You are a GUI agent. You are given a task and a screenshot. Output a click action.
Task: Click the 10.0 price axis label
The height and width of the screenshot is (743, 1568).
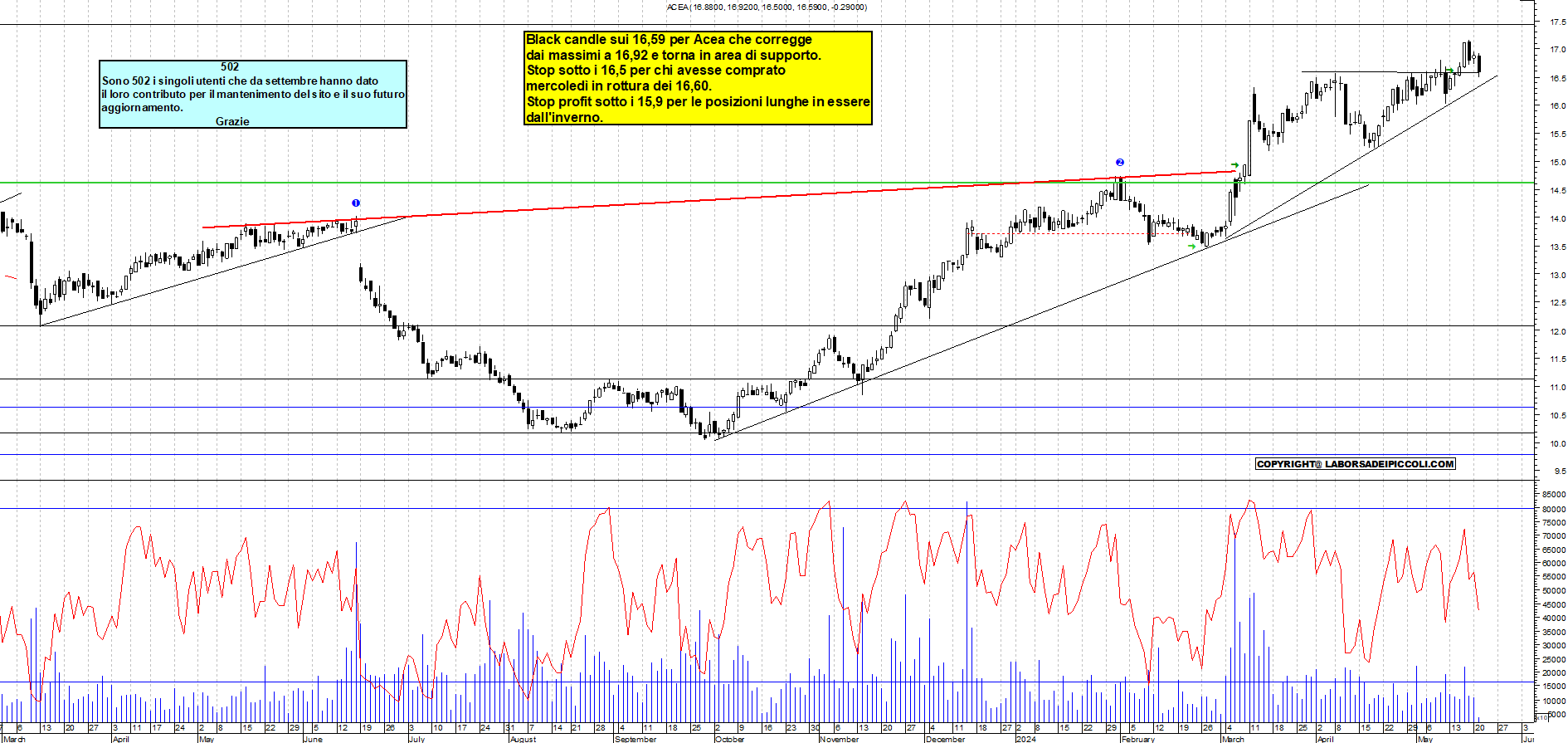pos(1558,443)
